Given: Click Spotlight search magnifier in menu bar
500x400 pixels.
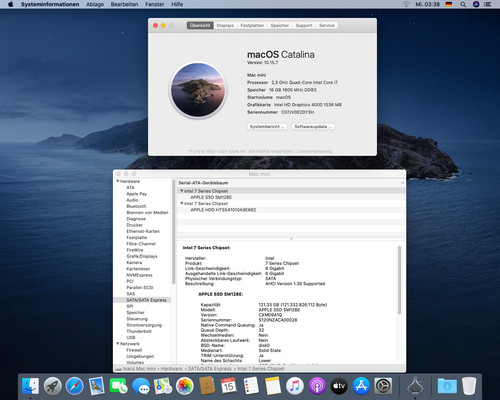Looking at the screenshot, I should [463, 4].
